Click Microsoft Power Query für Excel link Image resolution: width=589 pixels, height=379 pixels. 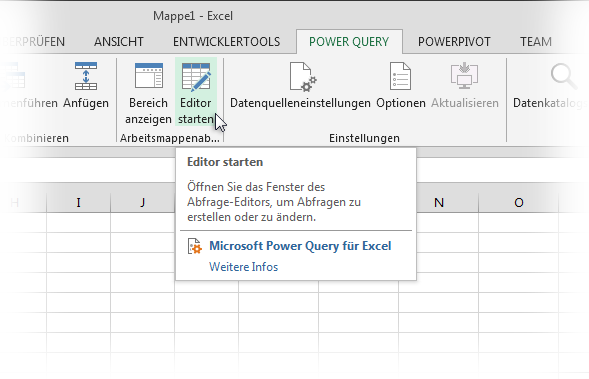300,246
